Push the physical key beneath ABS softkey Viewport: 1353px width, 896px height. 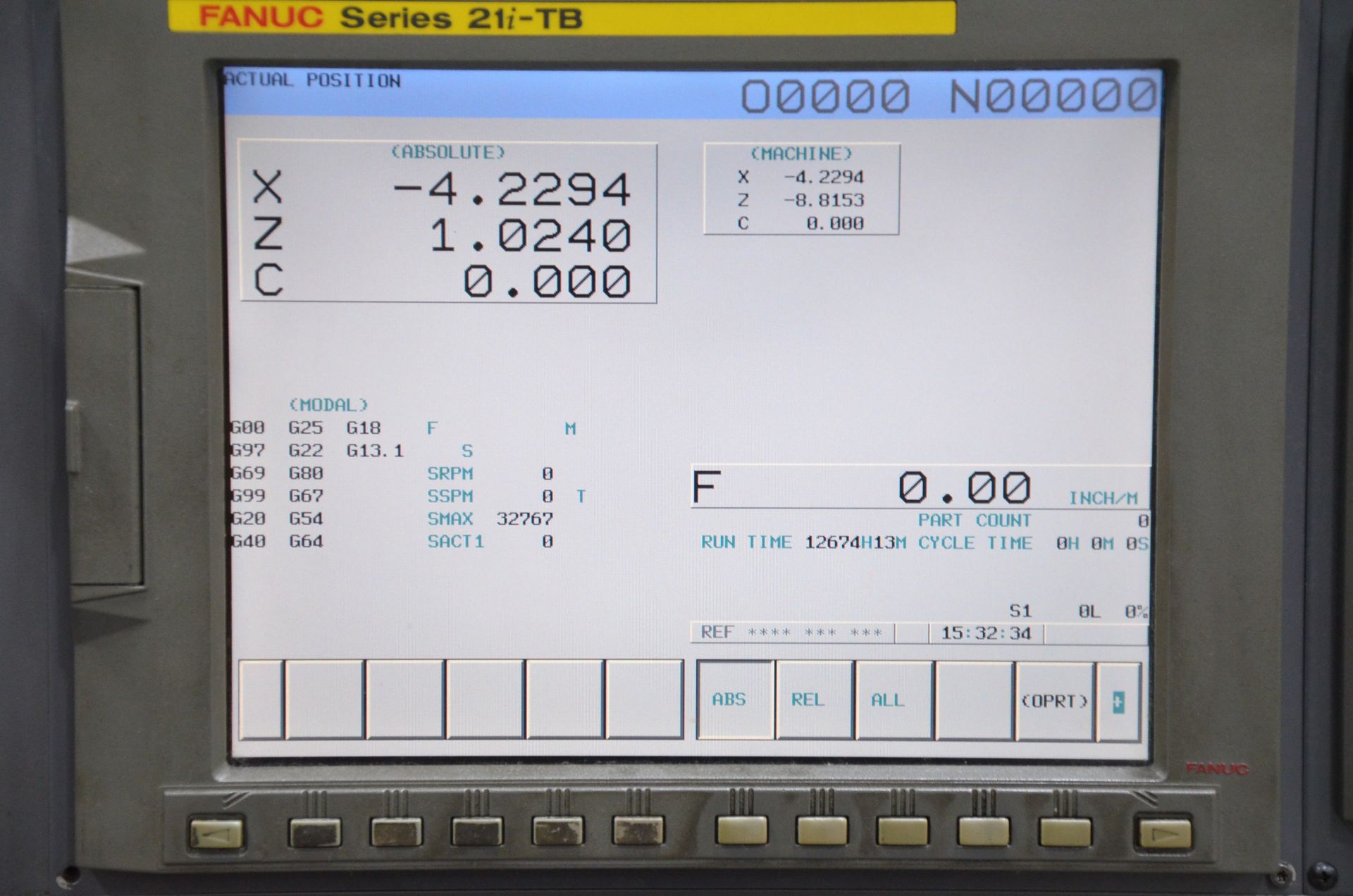(741, 830)
